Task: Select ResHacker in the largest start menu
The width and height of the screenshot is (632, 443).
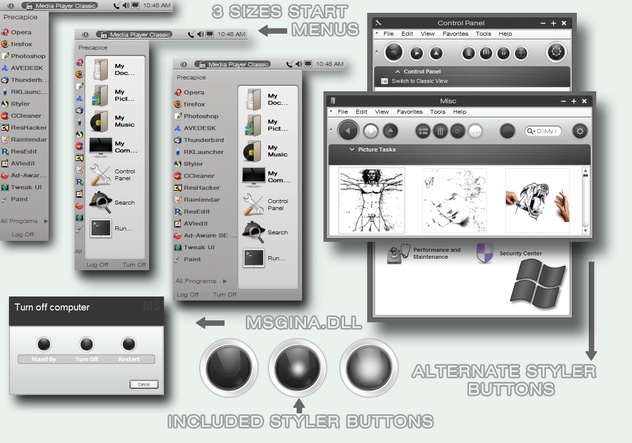Action: tap(197, 187)
